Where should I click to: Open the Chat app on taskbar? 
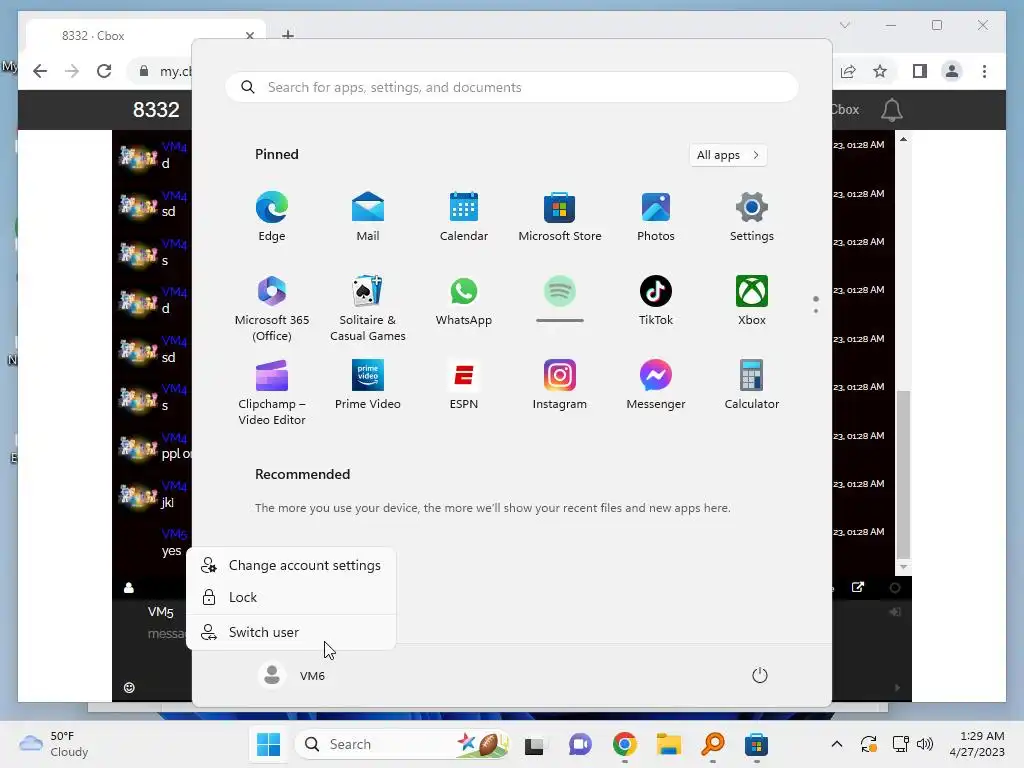[579, 744]
